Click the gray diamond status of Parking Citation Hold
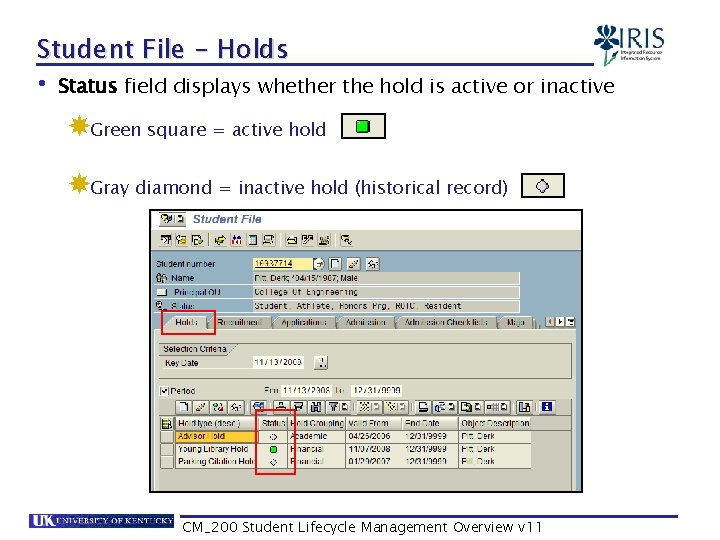The width and height of the screenshot is (720, 540). tap(273, 462)
